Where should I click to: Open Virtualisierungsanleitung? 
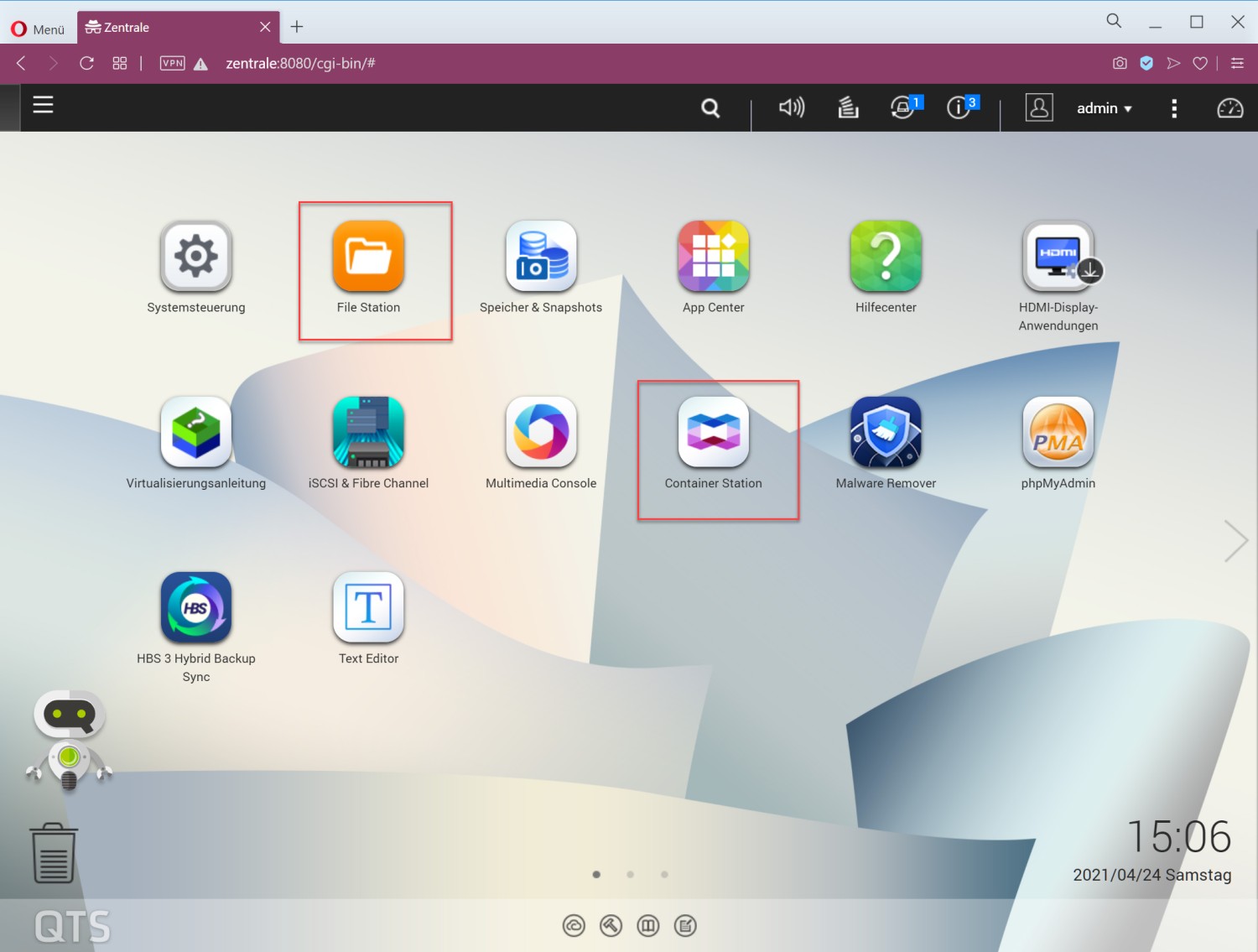pos(196,431)
